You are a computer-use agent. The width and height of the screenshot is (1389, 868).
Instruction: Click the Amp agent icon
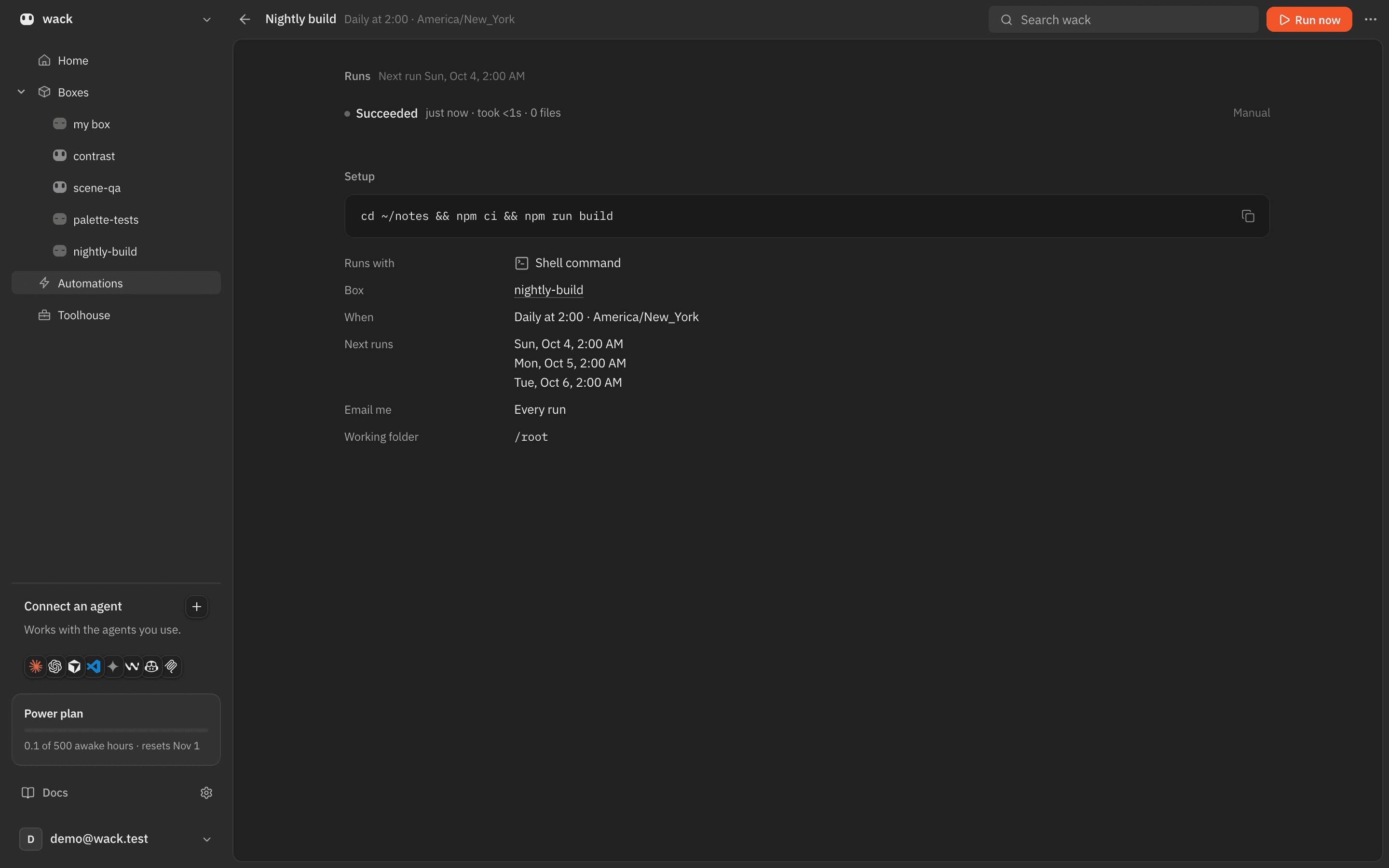coord(171,666)
